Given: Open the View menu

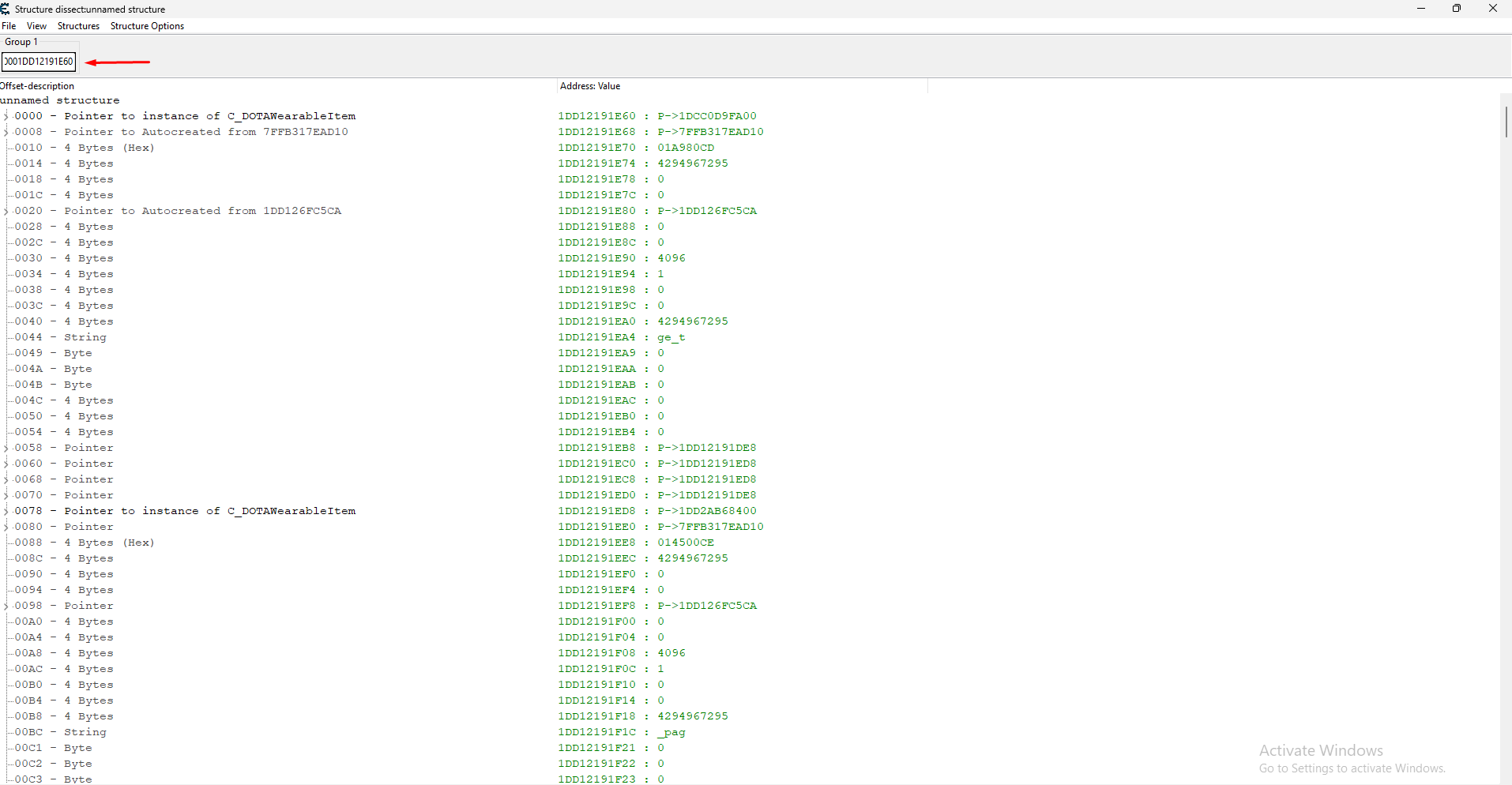Looking at the screenshot, I should pyautogui.click(x=36, y=26).
